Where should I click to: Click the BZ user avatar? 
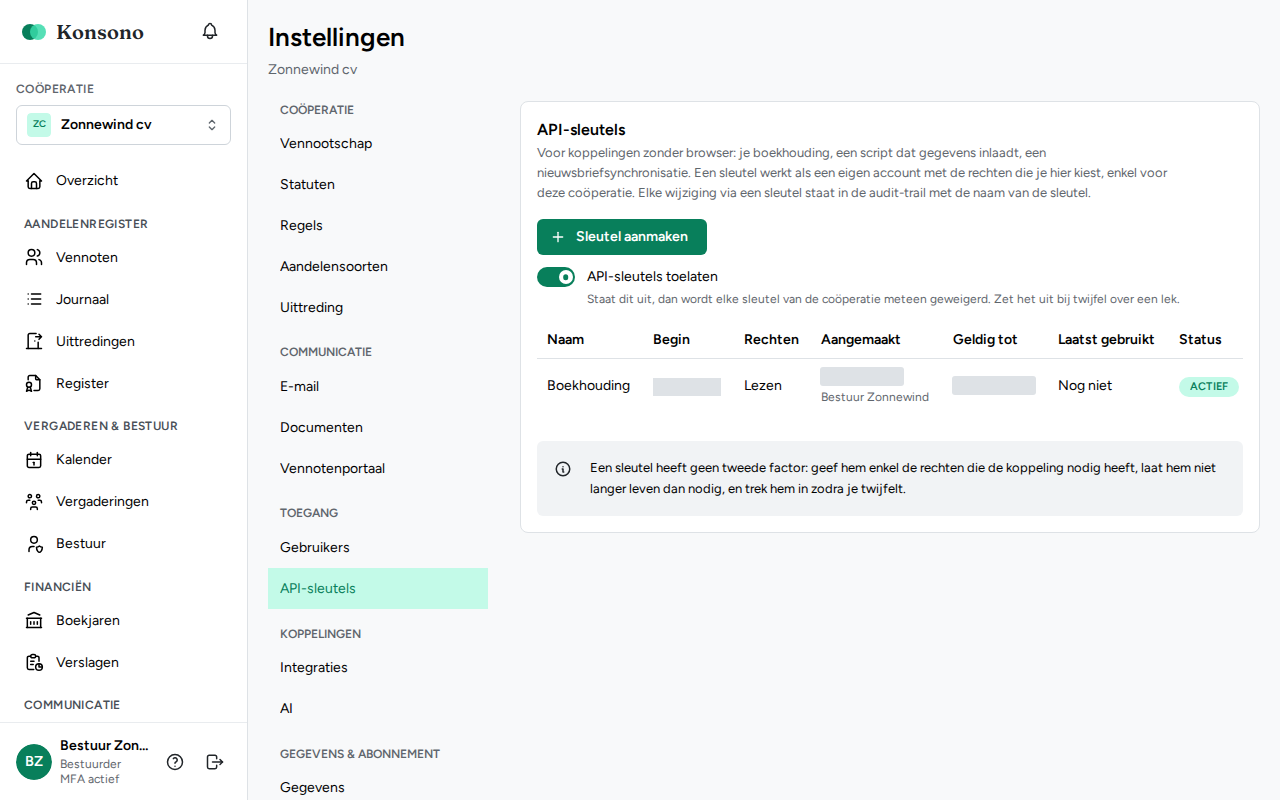click(34, 762)
